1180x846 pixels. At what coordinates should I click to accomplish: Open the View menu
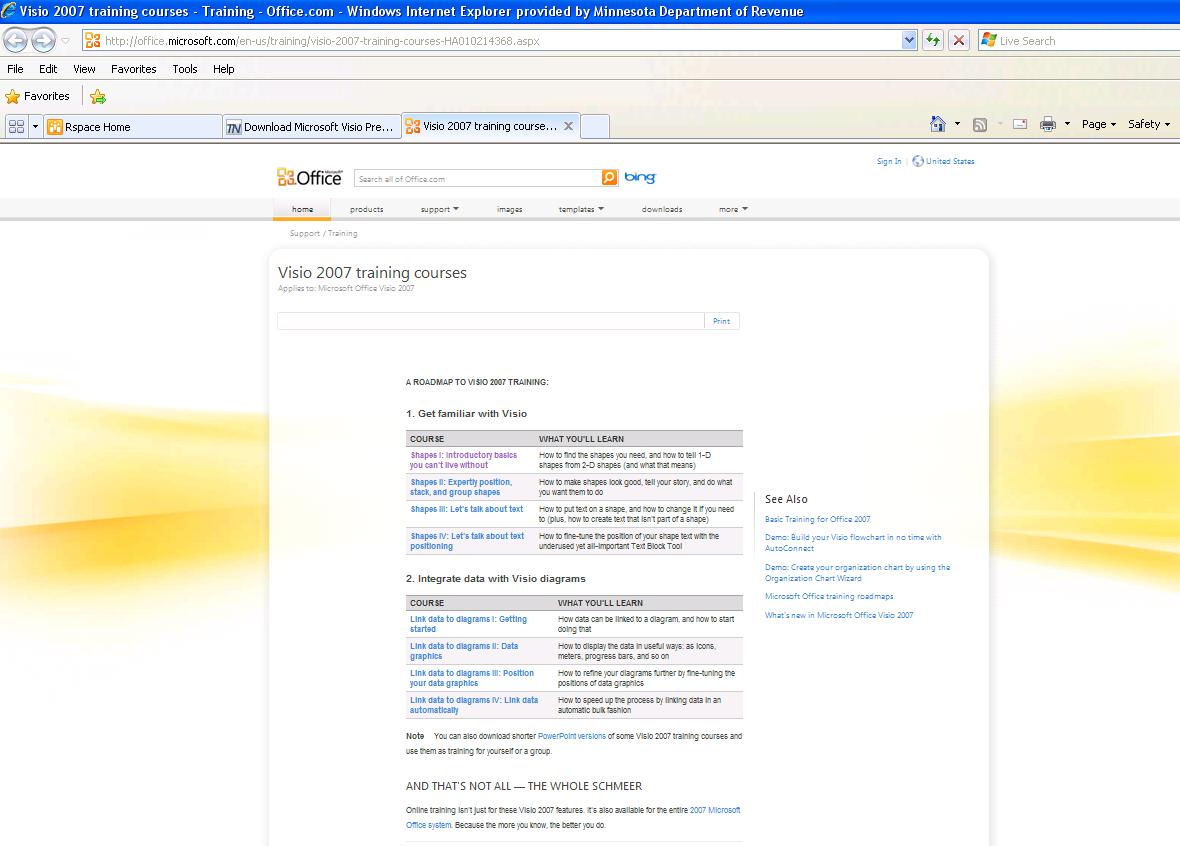click(x=84, y=68)
